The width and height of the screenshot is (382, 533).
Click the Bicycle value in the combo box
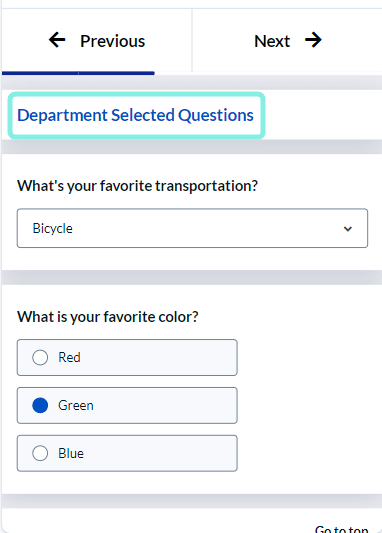tap(52, 228)
